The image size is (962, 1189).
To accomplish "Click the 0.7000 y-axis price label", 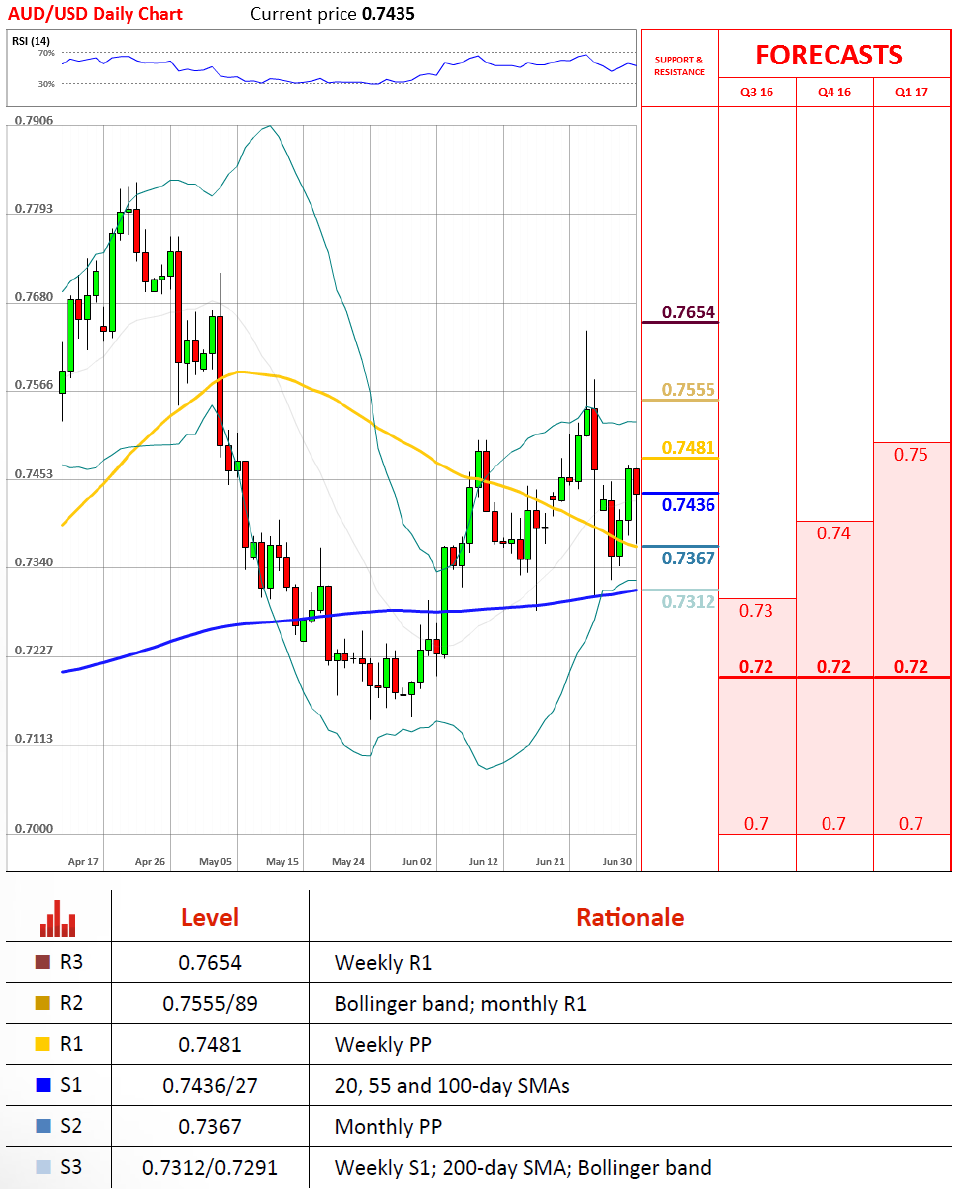I will click(x=33, y=828).
